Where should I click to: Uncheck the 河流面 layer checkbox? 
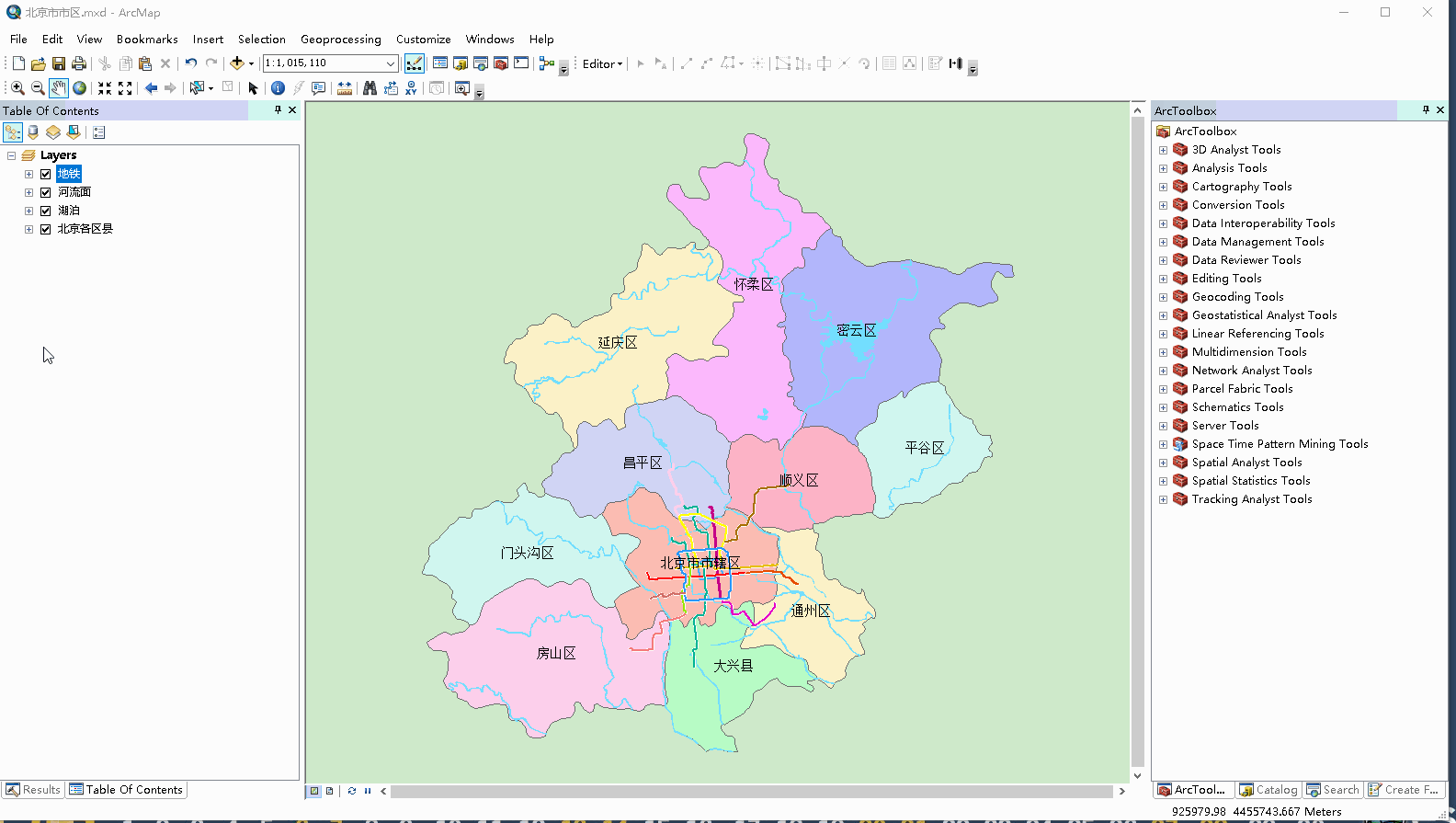click(x=45, y=192)
